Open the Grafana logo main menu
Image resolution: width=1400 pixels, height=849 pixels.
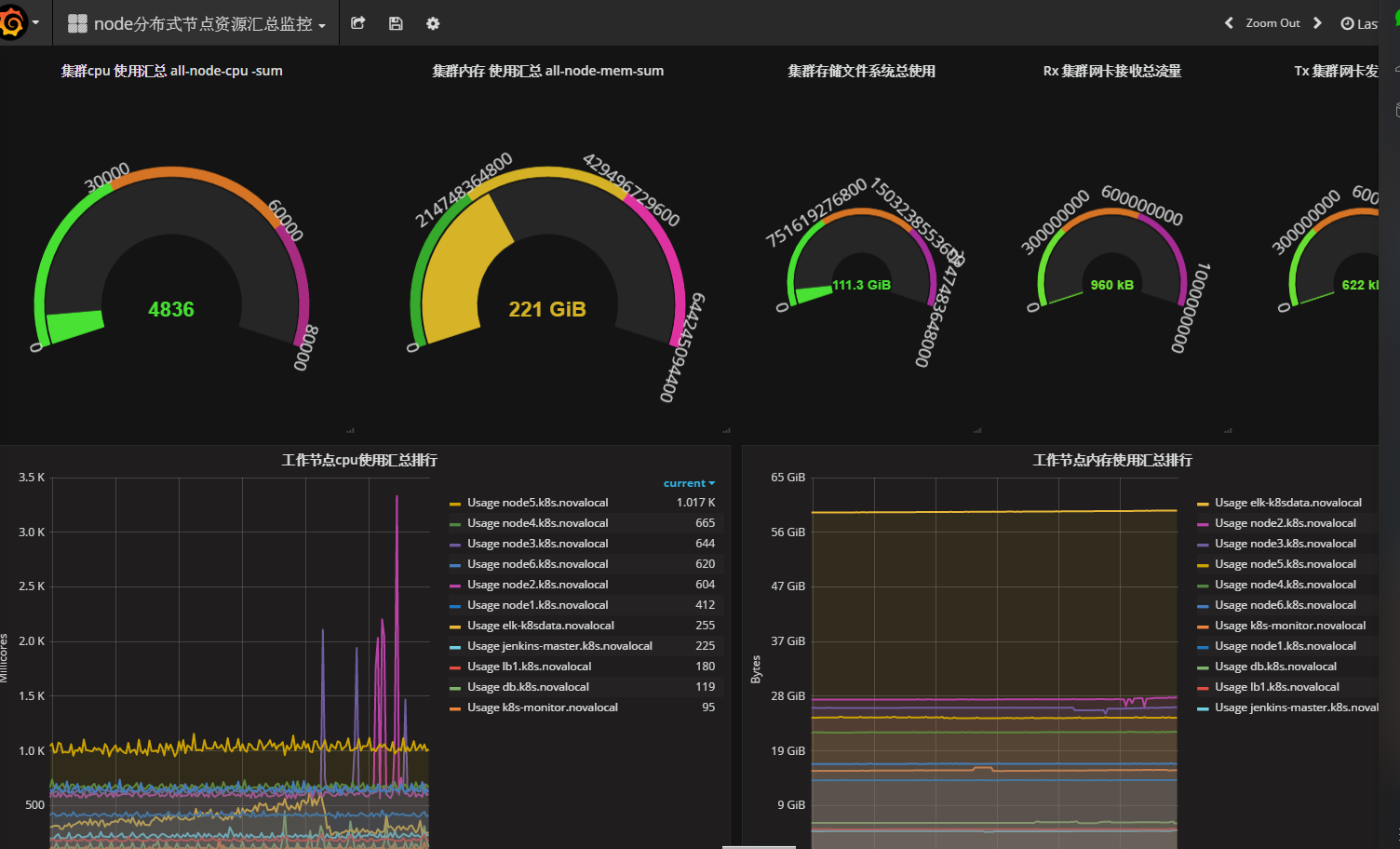12,22
